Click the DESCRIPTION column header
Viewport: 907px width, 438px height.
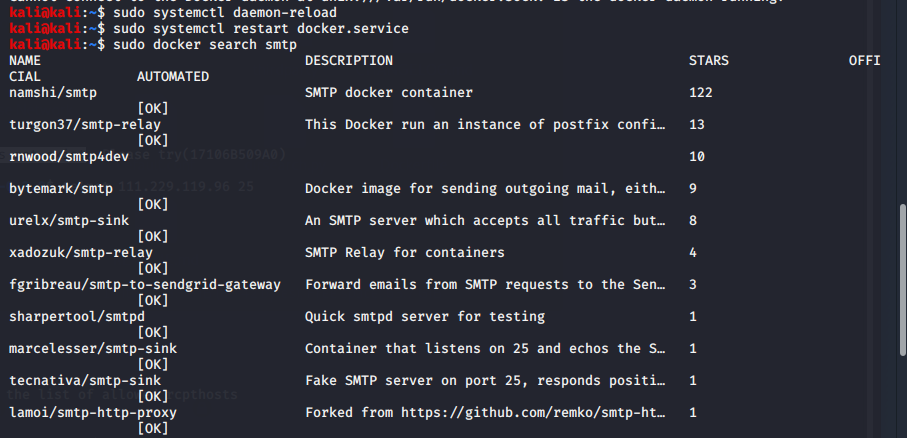click(x=349, y=61)
